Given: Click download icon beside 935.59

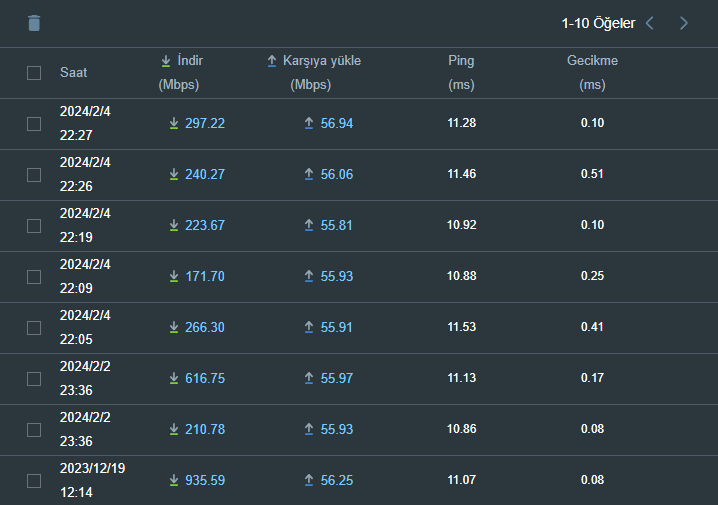Looking at the screenshot, I should pyautogui.click(x=174, y=481).
